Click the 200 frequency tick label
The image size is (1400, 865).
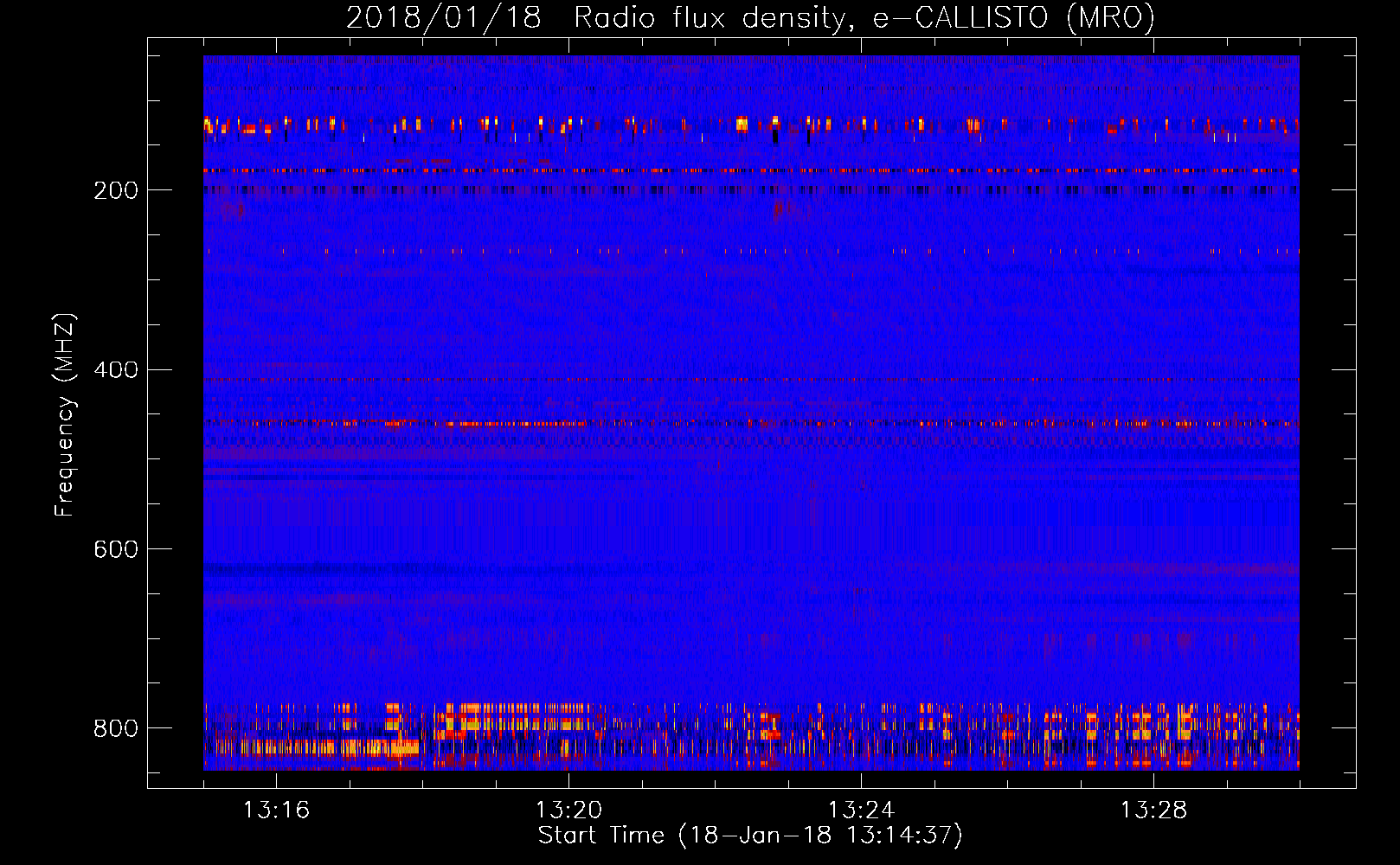[116, 190]
